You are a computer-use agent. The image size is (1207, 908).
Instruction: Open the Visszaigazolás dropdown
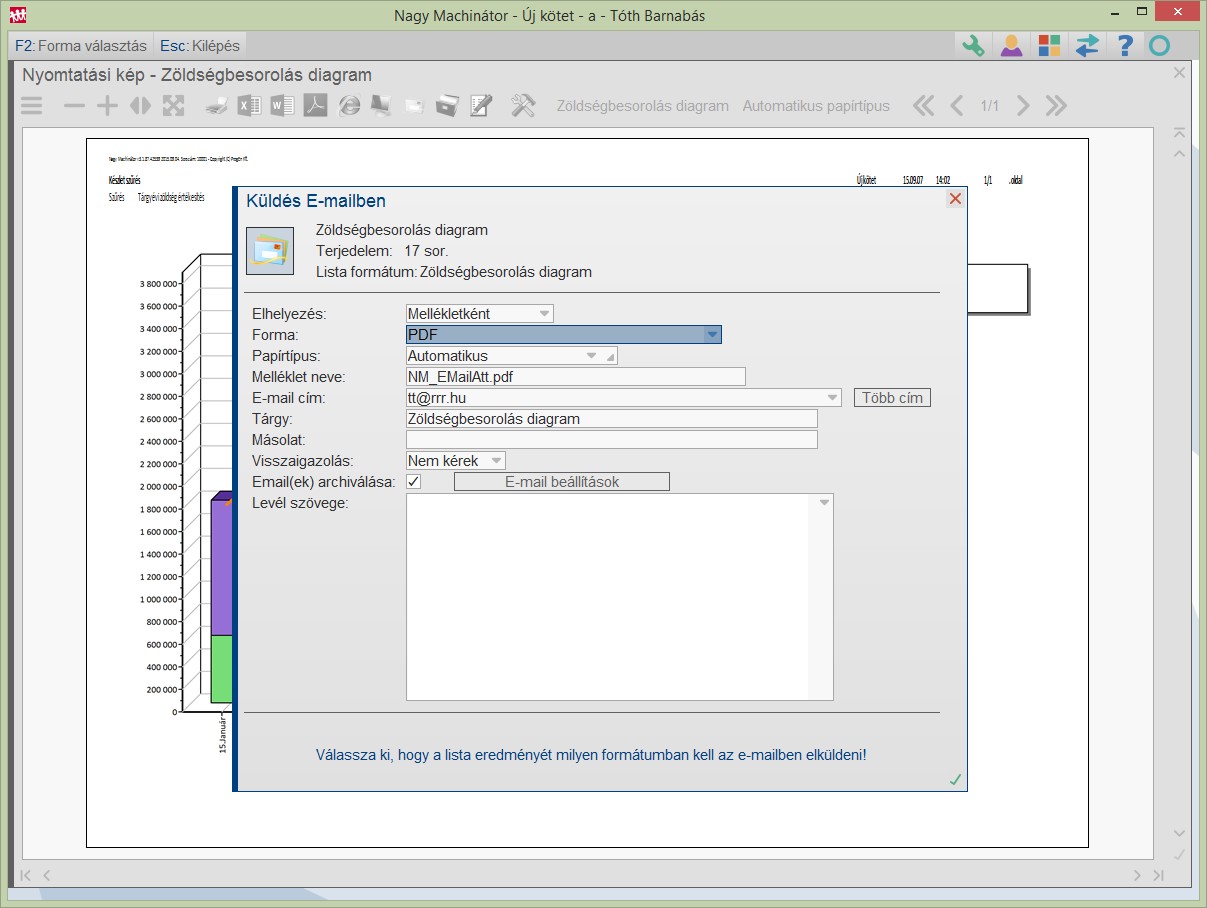496,461
